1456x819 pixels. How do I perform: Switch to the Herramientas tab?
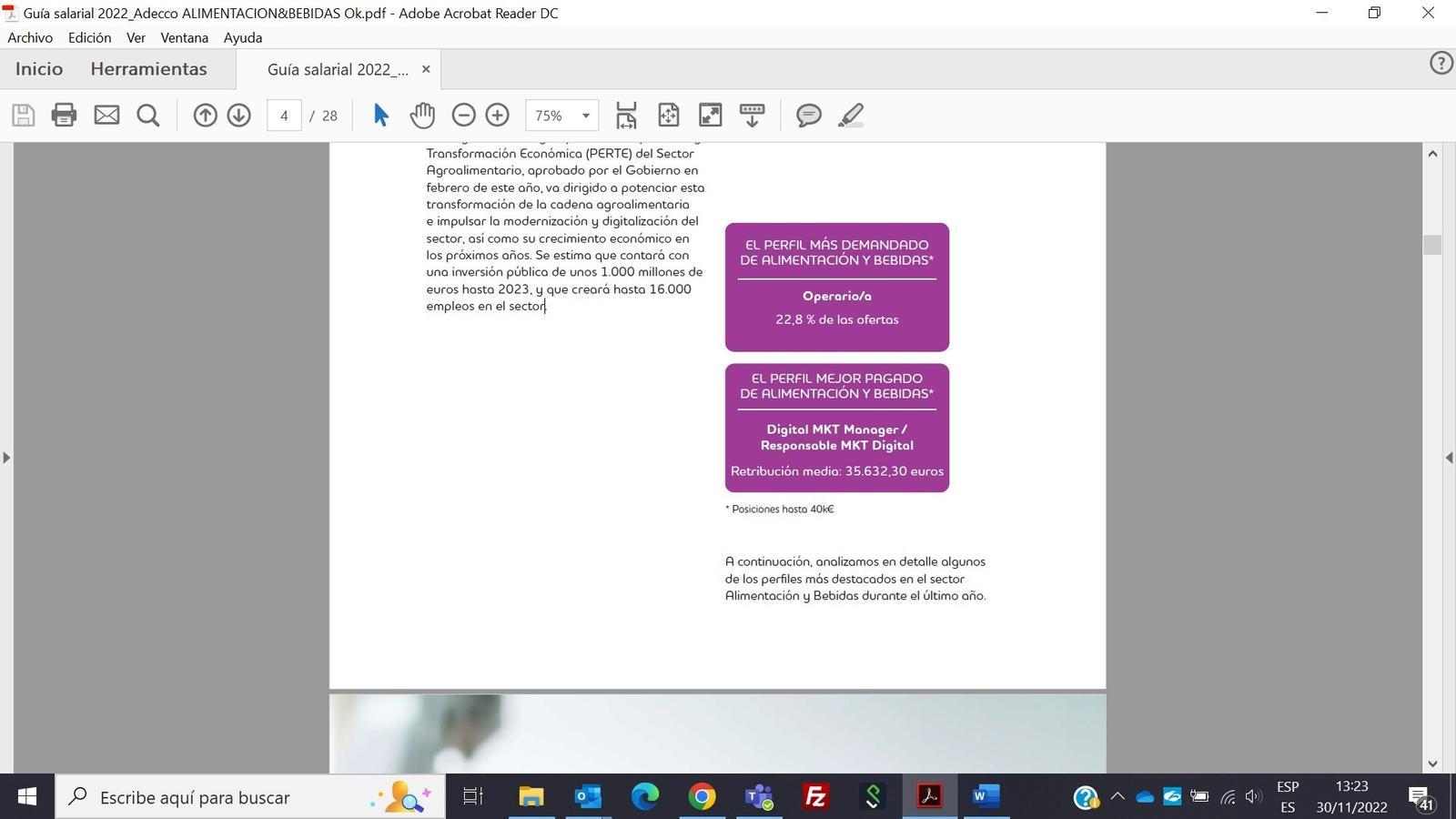[148, 69]
